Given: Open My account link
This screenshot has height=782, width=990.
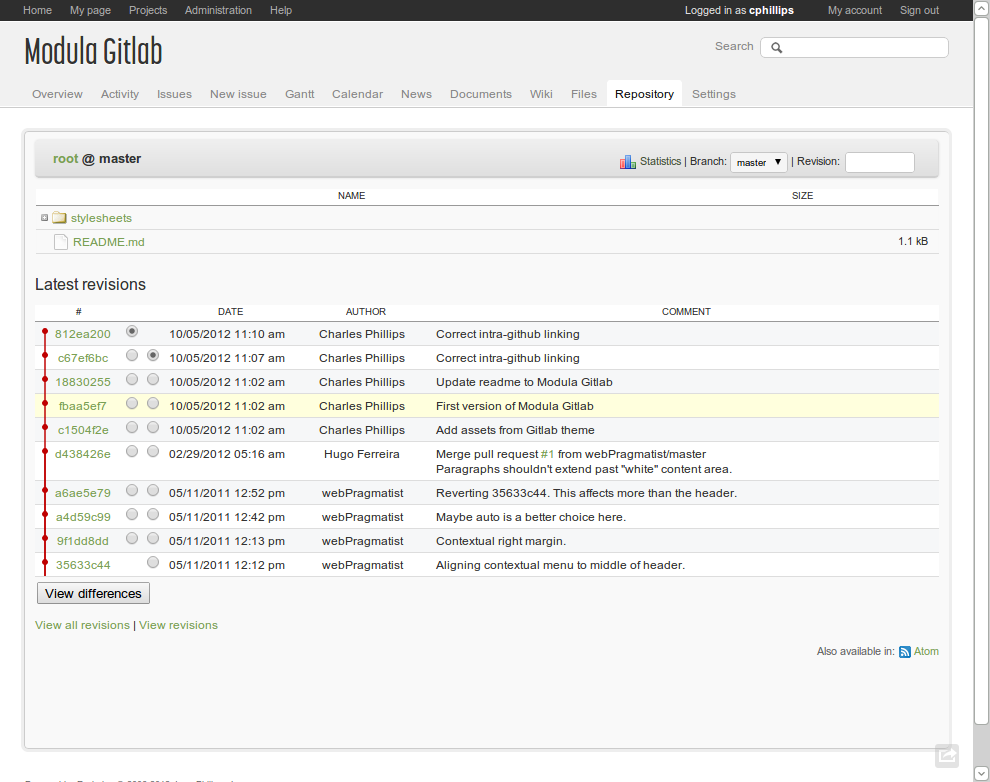Looking at the screenshot, I should tap(855, 10).
